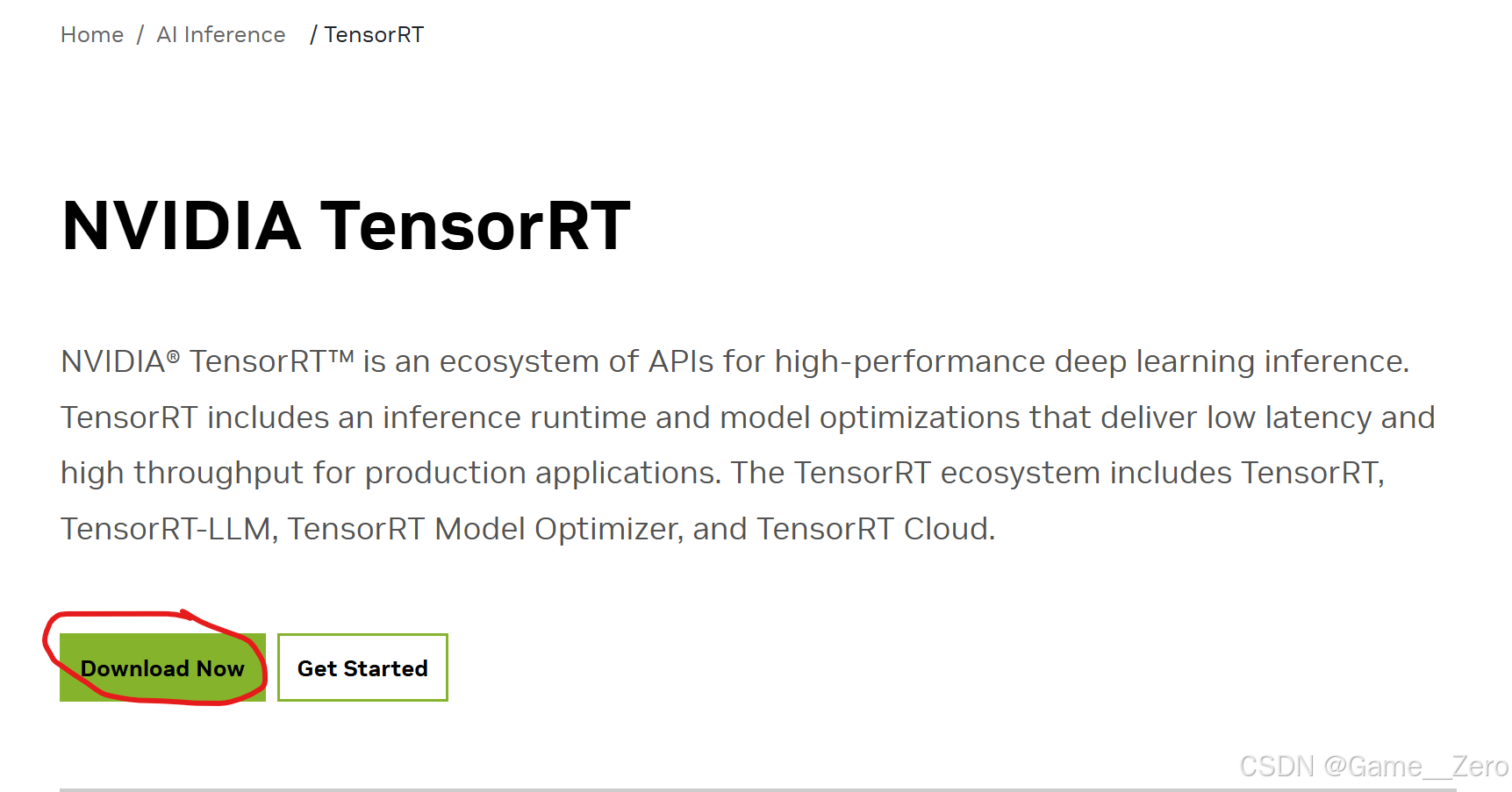Click the breadcrumb navigation bar
1512x792 pixels.
tap(241, 34)
